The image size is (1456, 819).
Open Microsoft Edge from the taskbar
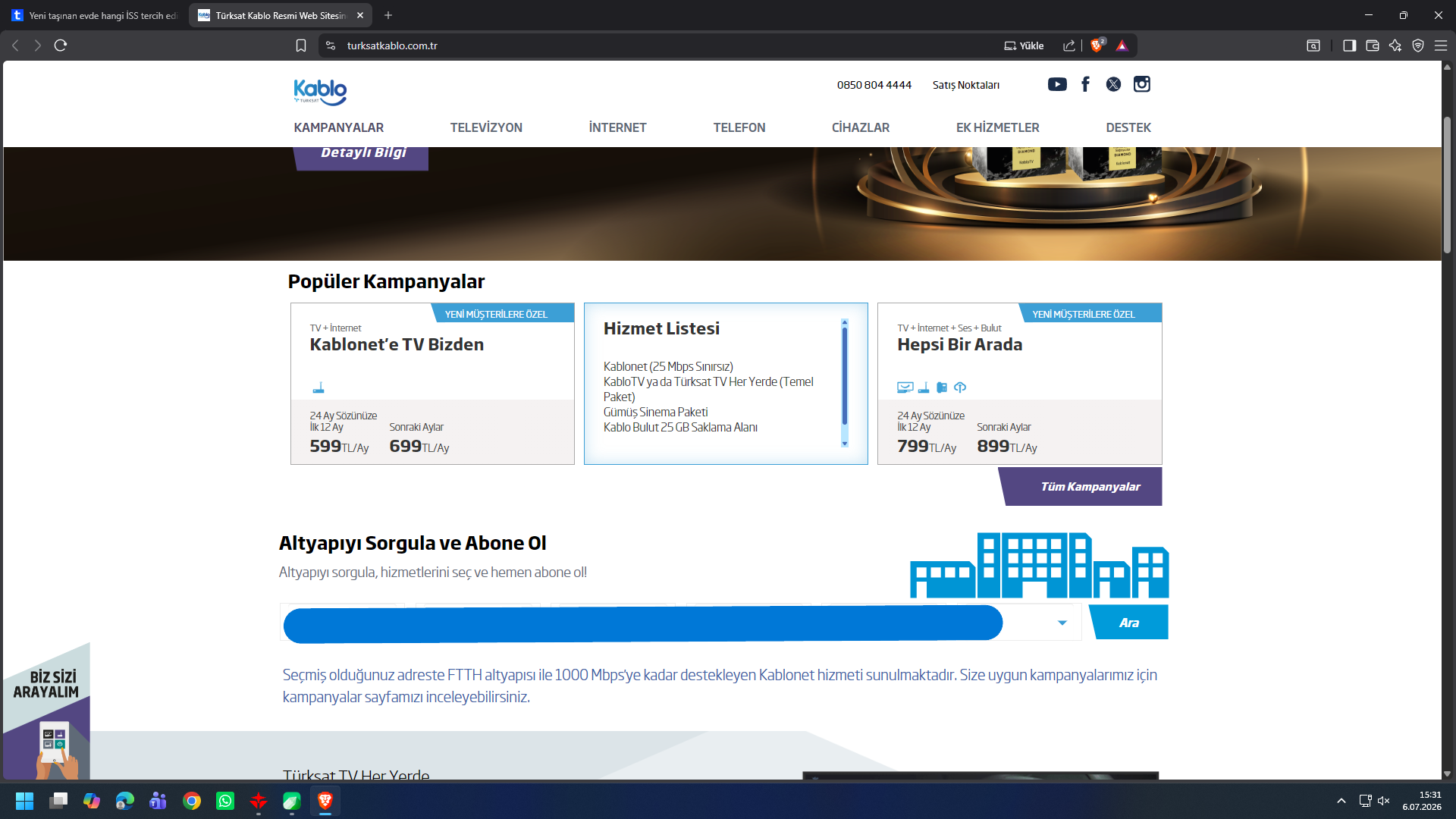(125, 801)
